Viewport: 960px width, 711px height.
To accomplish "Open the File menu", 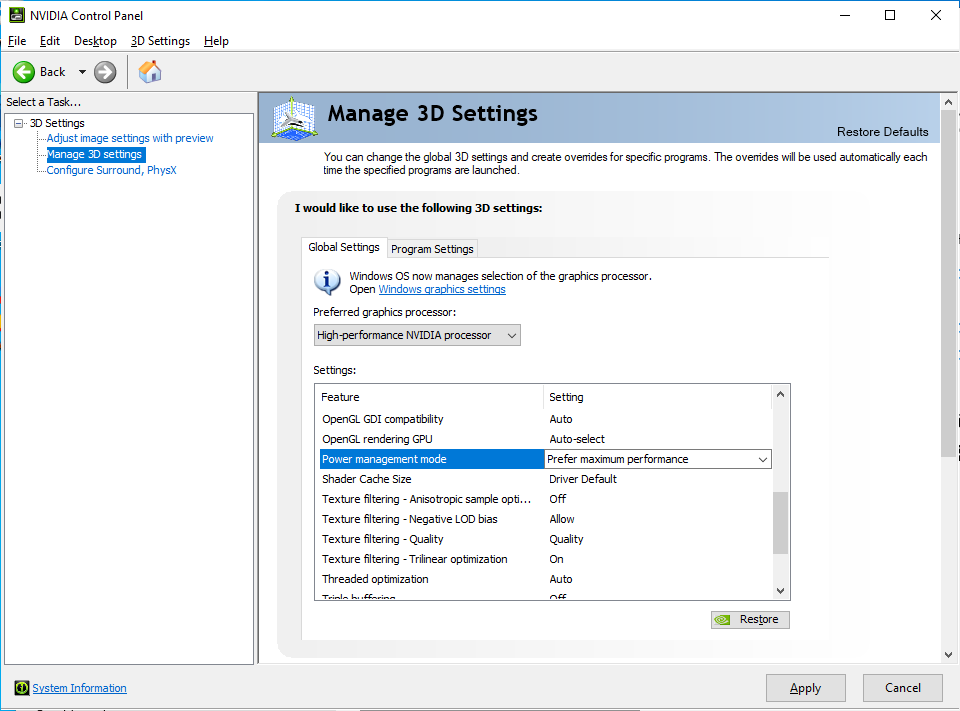I will point(17,41).
